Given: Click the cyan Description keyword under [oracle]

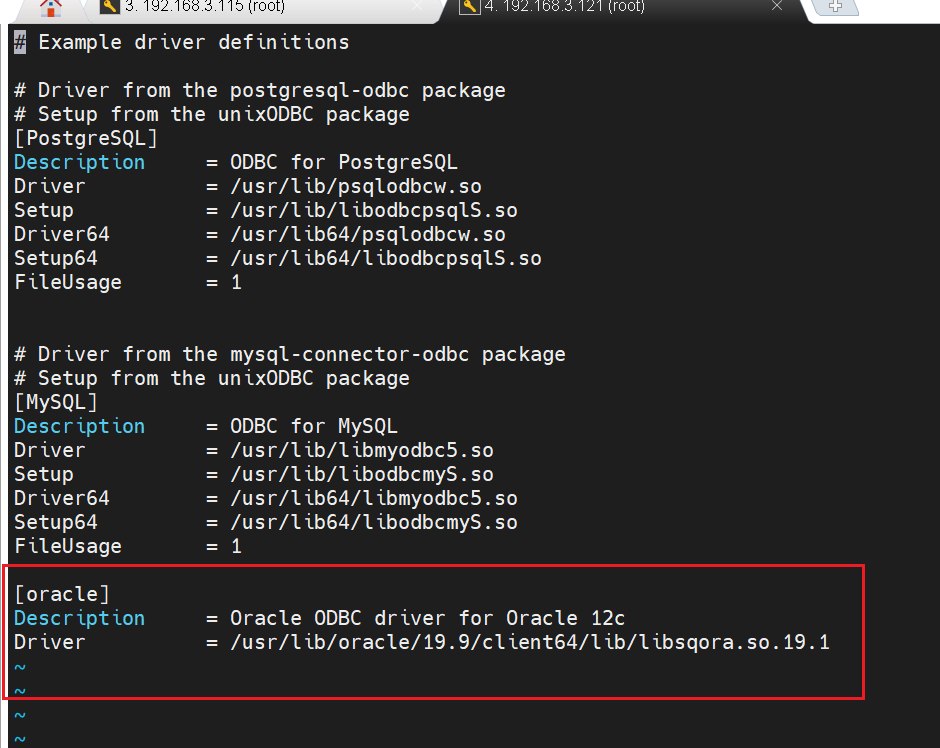Looking at the screenshot, I should click(x=79, y=618).
